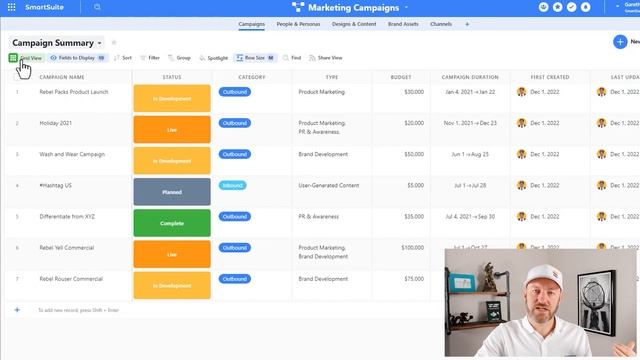This screenshot has width=640, height=360.
Task: Open the Rebel Rouser Commercial record
Action: [71, 279]
